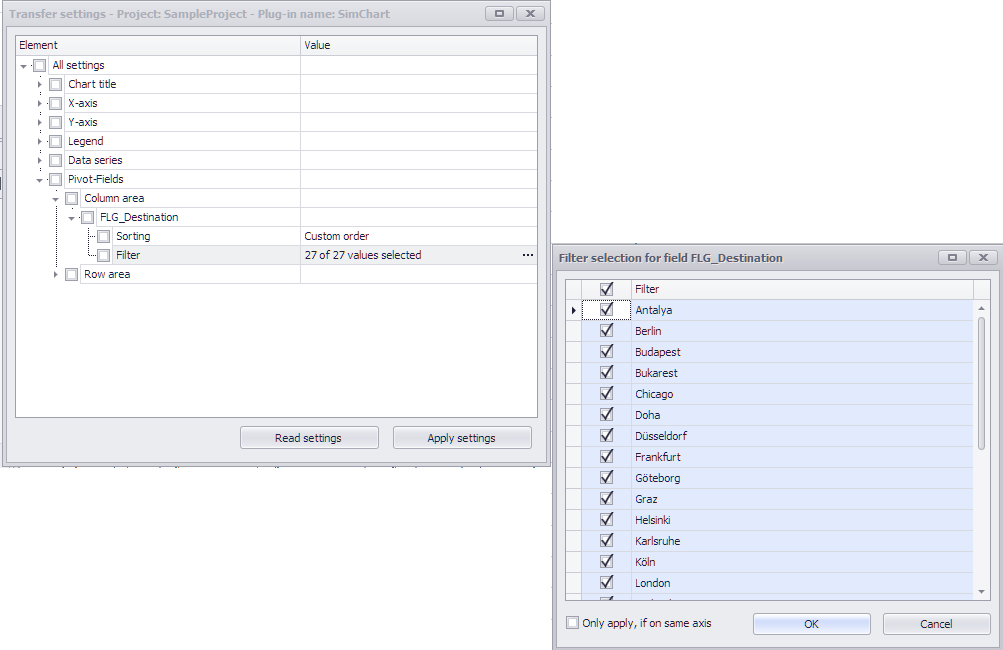Image resolution: width=1003 pixels, height=650 pixels.
Task: Click the Element column header
Action: [158, 45]
